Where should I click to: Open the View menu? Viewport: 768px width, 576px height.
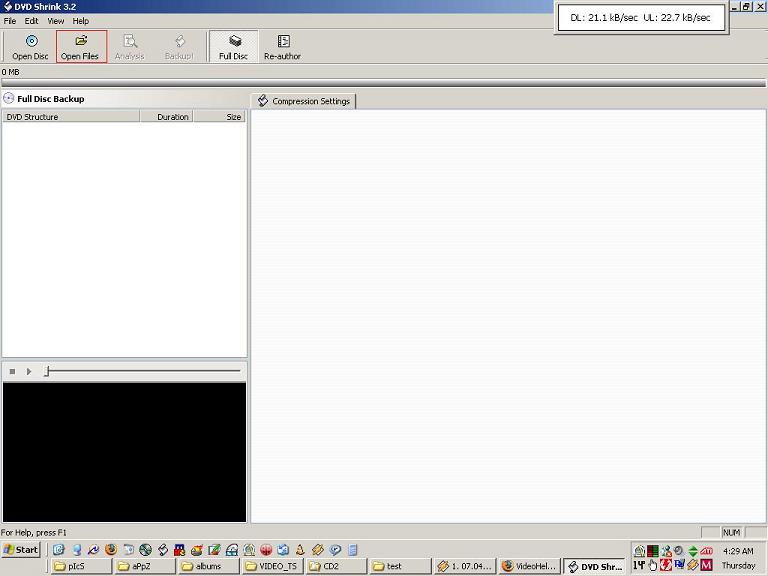[56, 21]
